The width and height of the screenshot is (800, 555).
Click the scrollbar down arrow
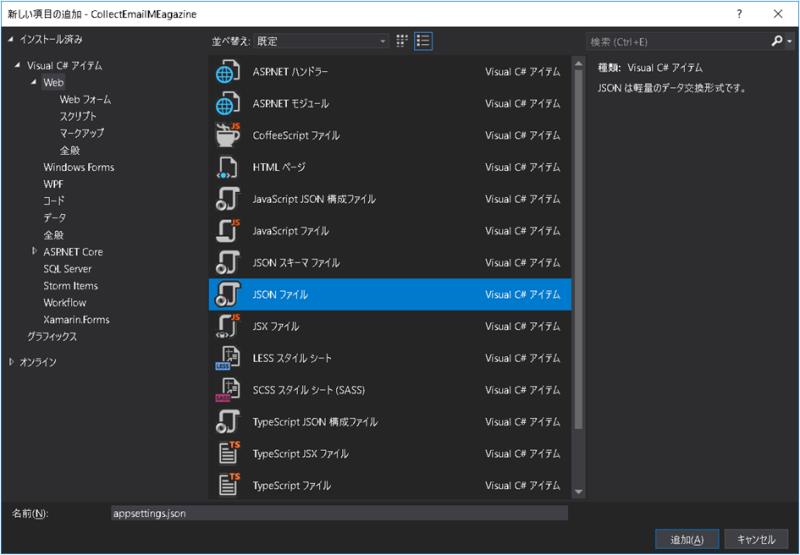click(579, 492)
